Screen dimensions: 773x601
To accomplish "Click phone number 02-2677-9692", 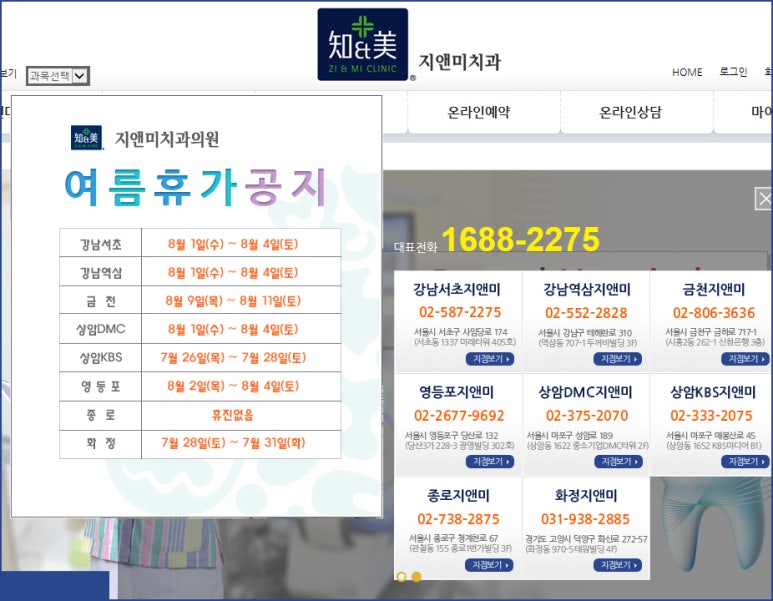I will point(459,416).
